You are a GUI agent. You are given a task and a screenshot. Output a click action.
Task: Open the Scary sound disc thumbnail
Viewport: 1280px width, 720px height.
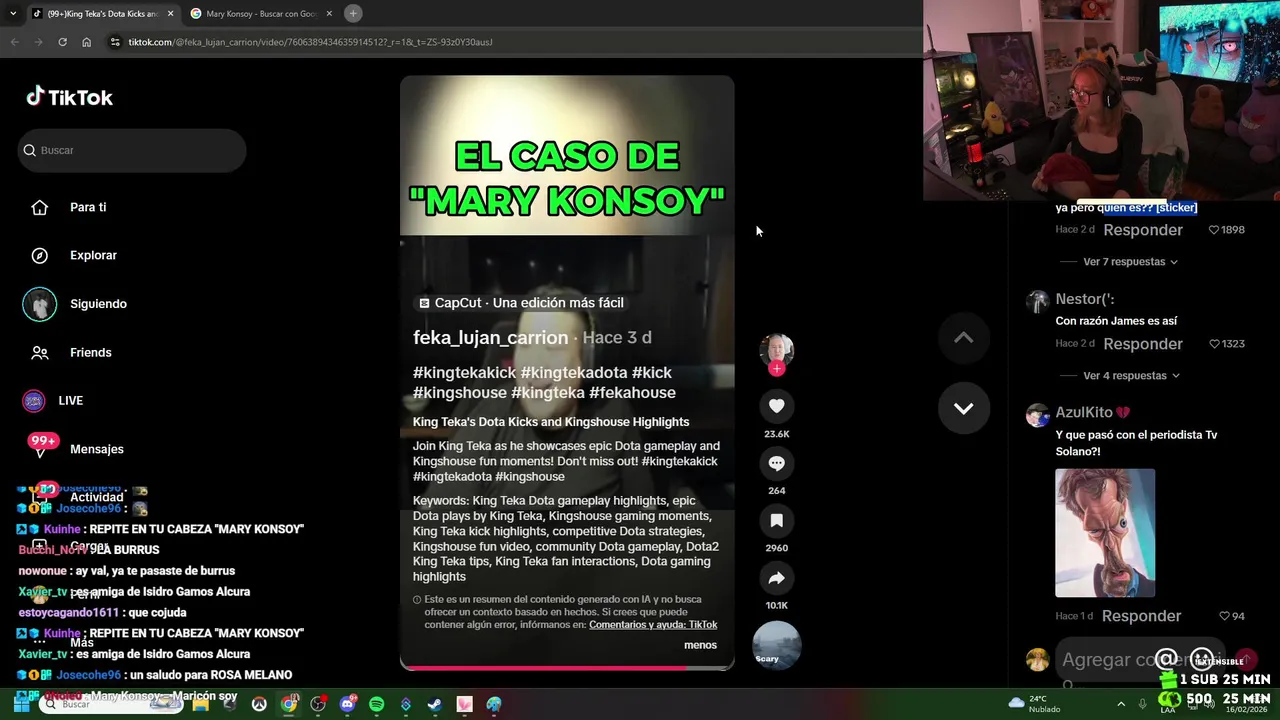coord(777,645)
